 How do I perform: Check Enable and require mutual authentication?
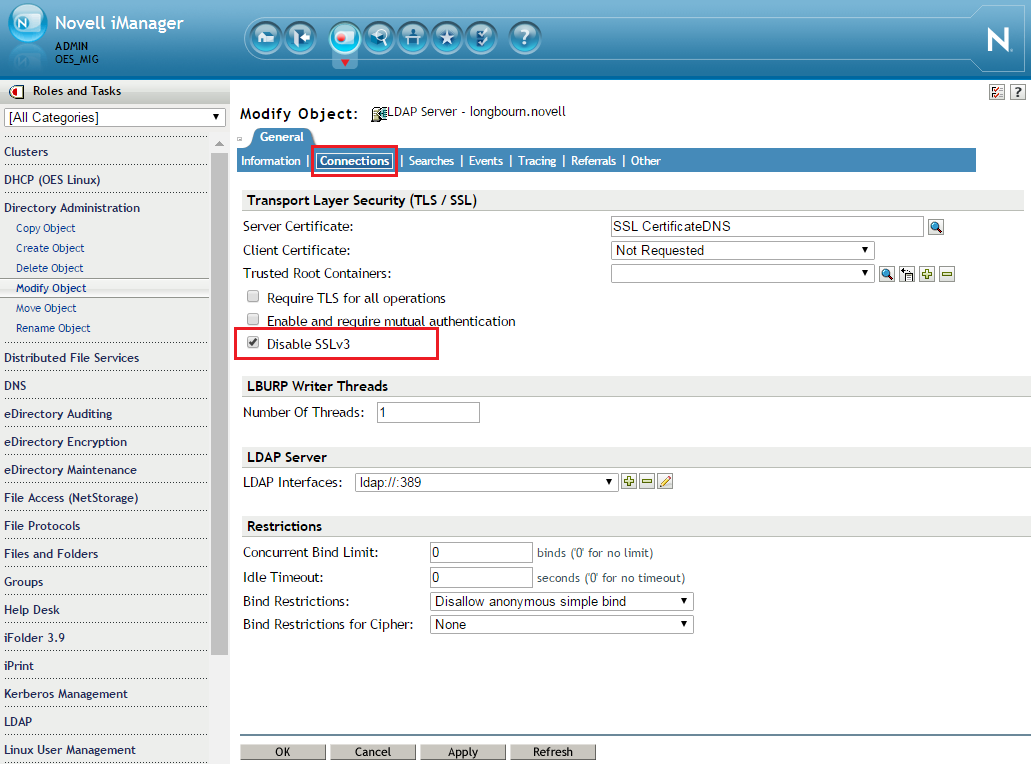tap(253, 320)
